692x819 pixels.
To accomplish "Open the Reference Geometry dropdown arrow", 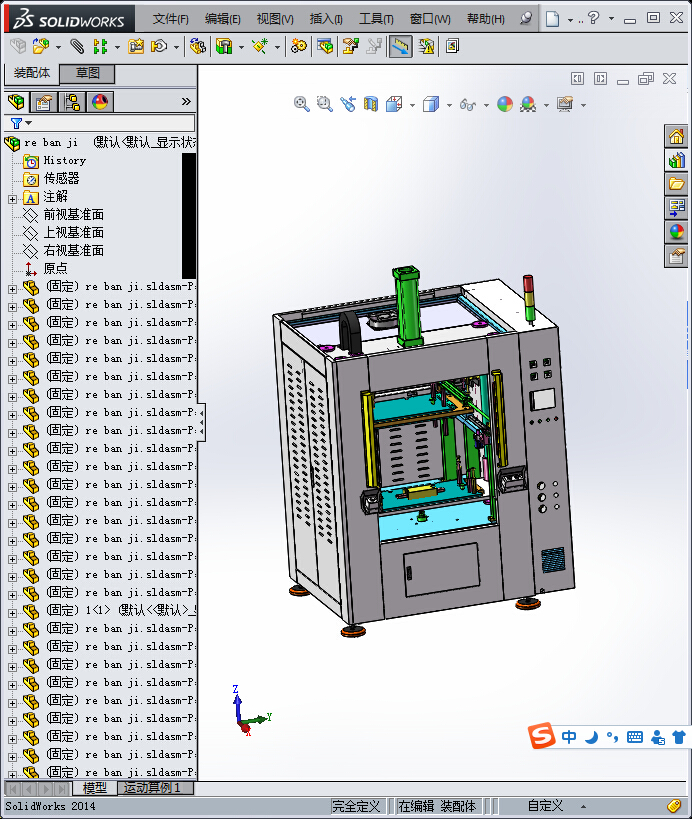I will (277, 48).
